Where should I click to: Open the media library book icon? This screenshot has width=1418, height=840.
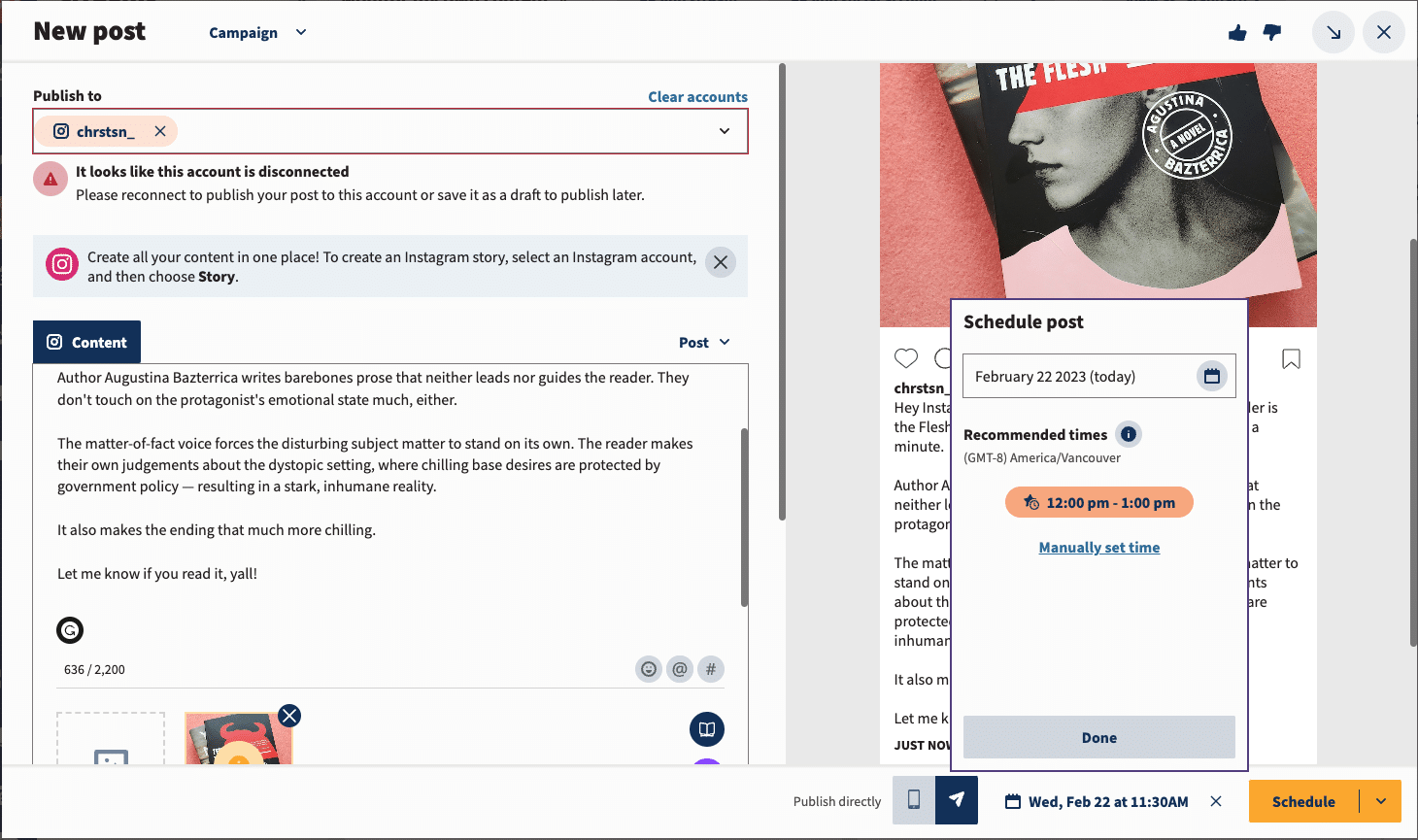click(x=707, y=729)
